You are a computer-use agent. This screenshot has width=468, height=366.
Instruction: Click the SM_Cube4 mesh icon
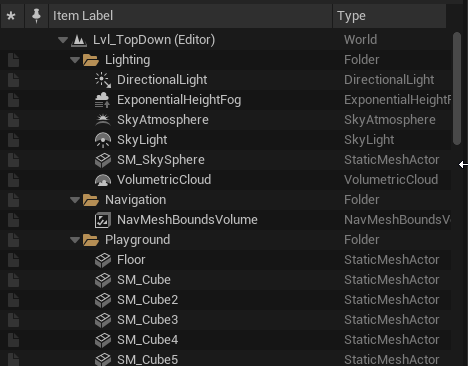[103, 340]
